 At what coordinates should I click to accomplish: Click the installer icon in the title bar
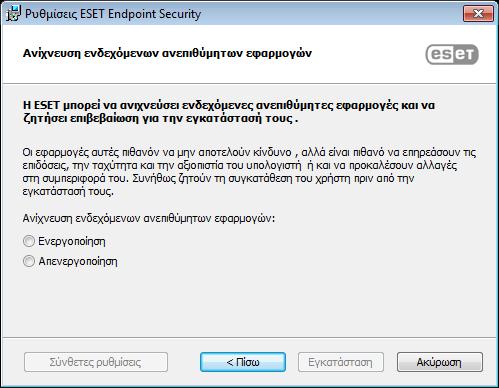tap(13, 14)
